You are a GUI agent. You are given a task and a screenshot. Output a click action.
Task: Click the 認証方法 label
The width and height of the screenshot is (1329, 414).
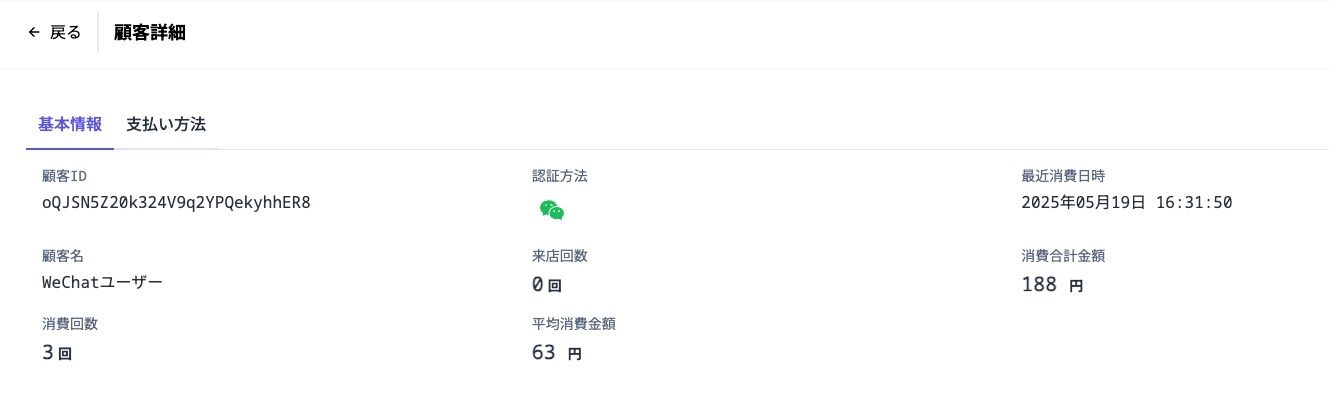pos(560,176)
